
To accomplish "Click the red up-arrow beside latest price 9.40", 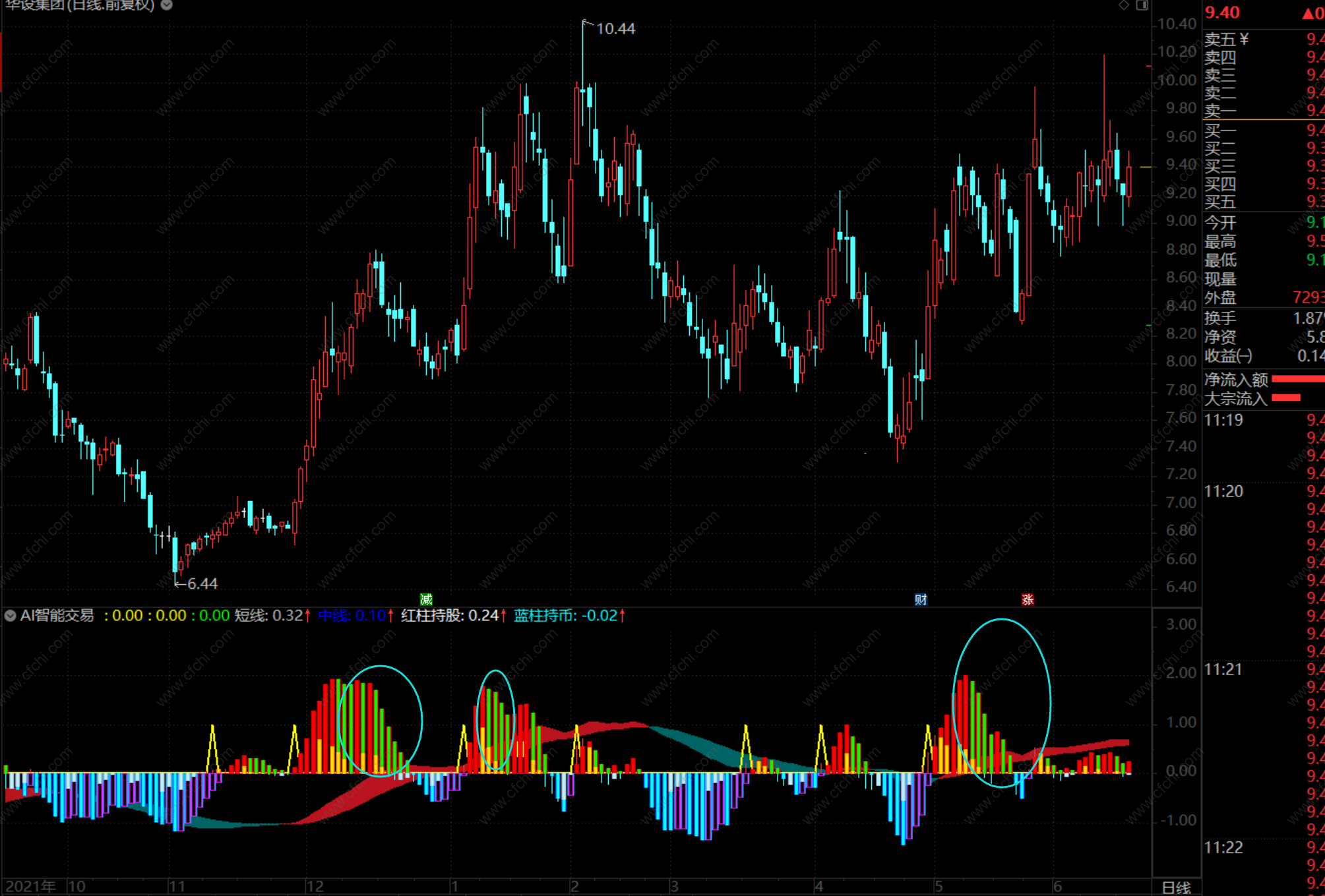I will point(1309,13).
